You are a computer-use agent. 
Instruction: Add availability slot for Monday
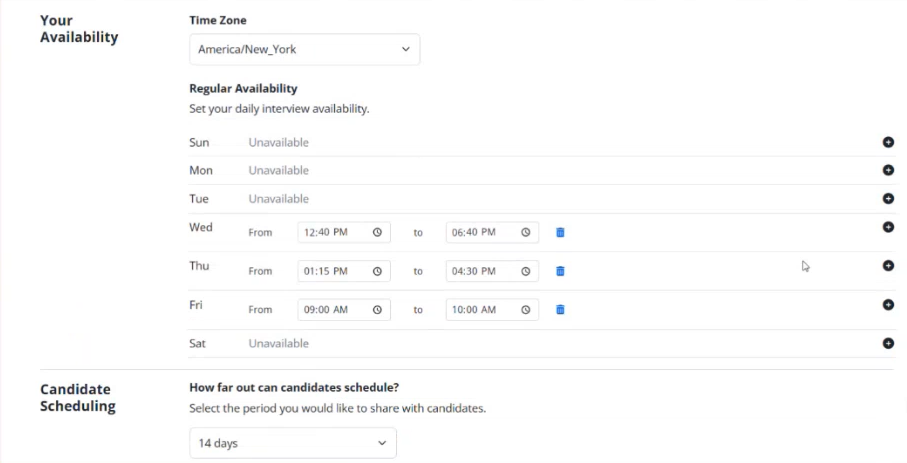888,170
